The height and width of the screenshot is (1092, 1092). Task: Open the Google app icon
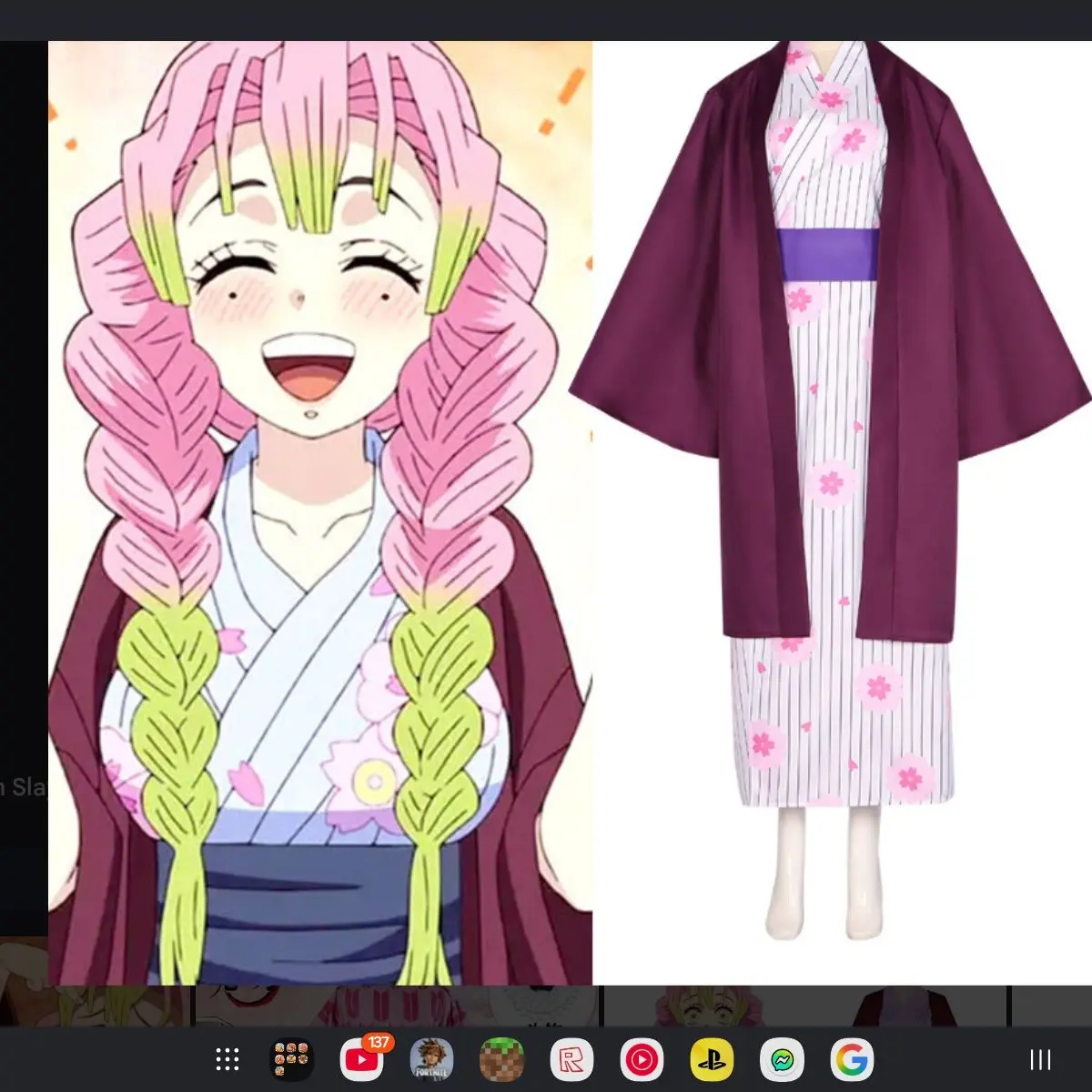(852, 1059)
